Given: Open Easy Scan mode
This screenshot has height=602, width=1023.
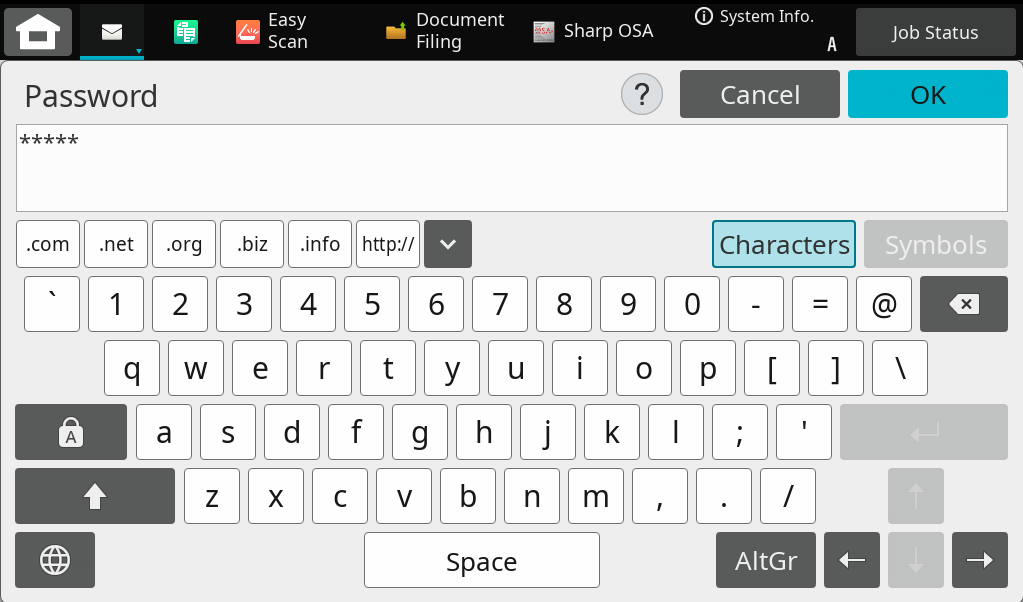Looking at the screenshot, I should coord(273,32).
